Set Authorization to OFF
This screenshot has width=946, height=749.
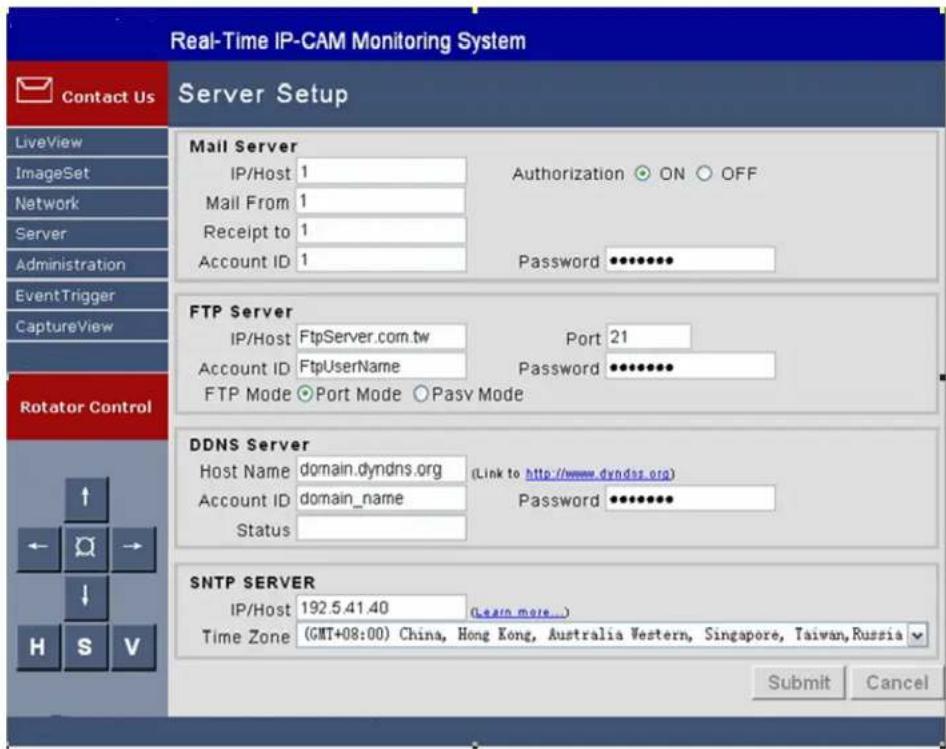pyautogui.click(x=703, y=174)
